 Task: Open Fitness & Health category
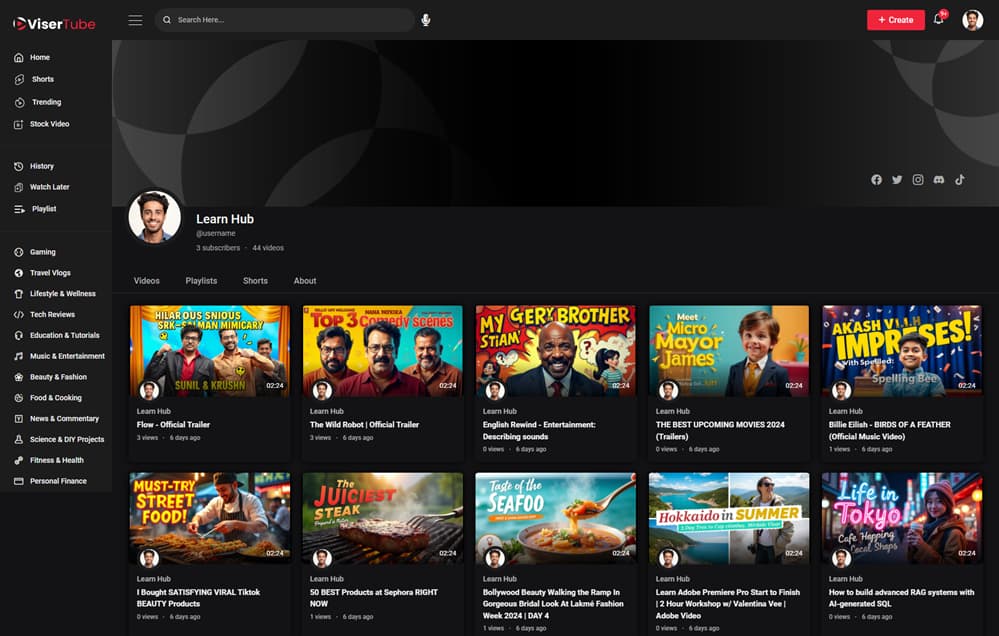point(57,460)
